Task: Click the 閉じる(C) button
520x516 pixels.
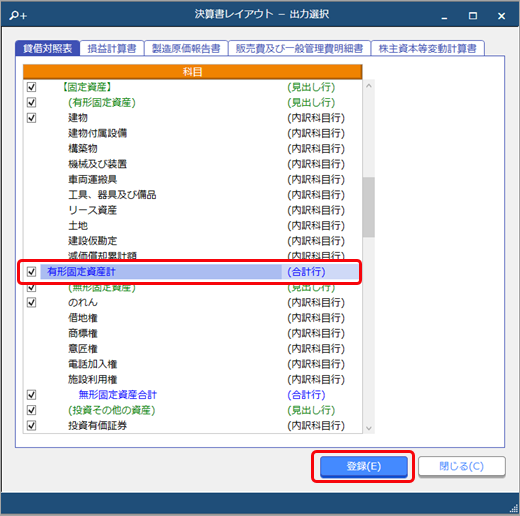Action: coord(462,466)
